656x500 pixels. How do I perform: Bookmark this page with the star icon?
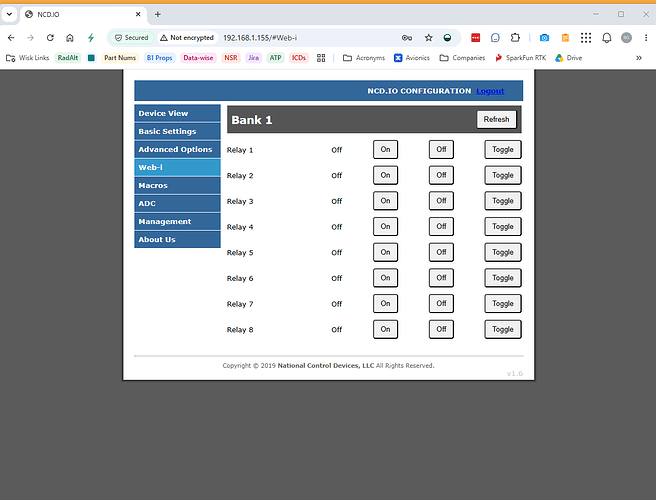(x=428, y=38)
